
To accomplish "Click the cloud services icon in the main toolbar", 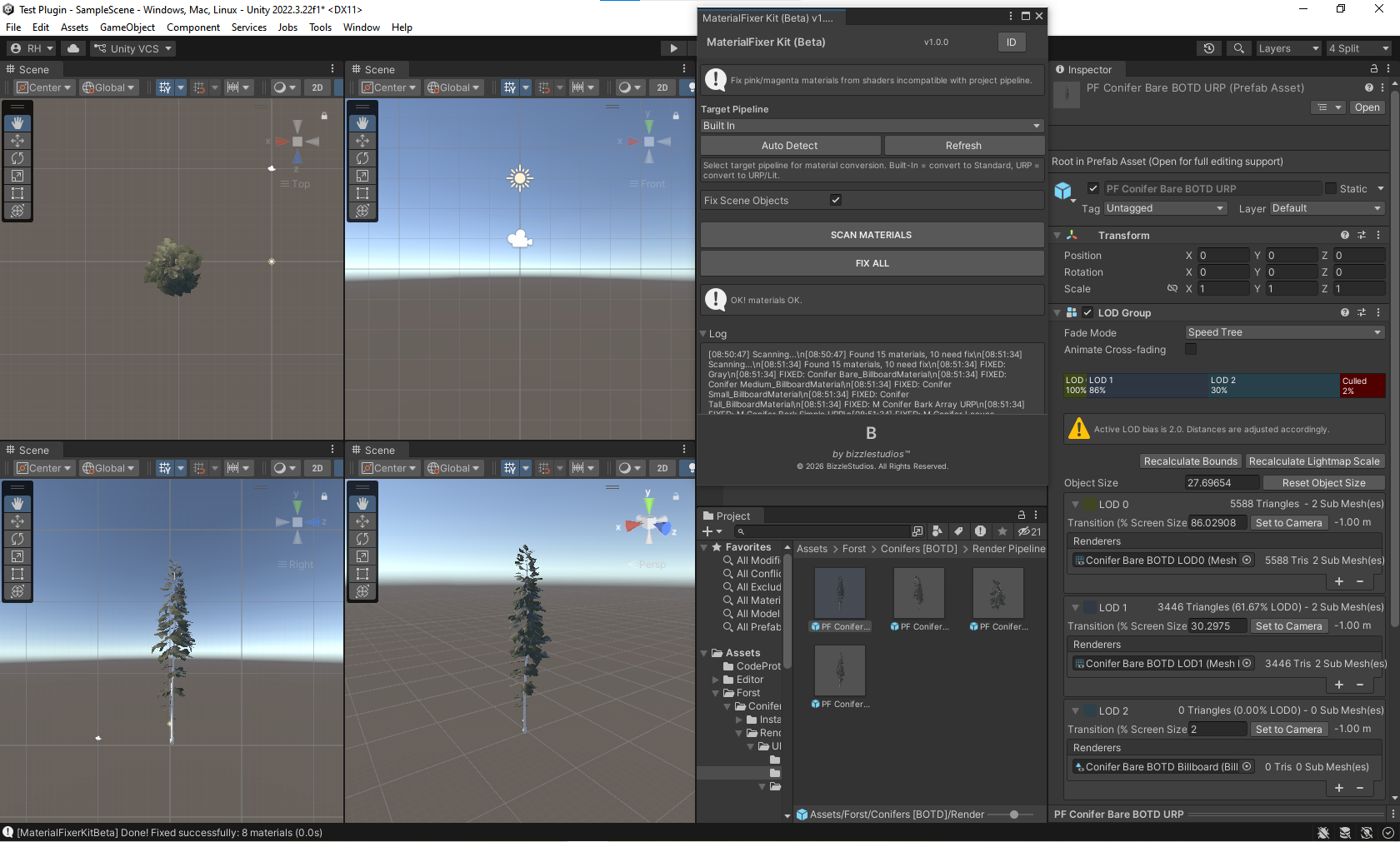I will [73, 48].
